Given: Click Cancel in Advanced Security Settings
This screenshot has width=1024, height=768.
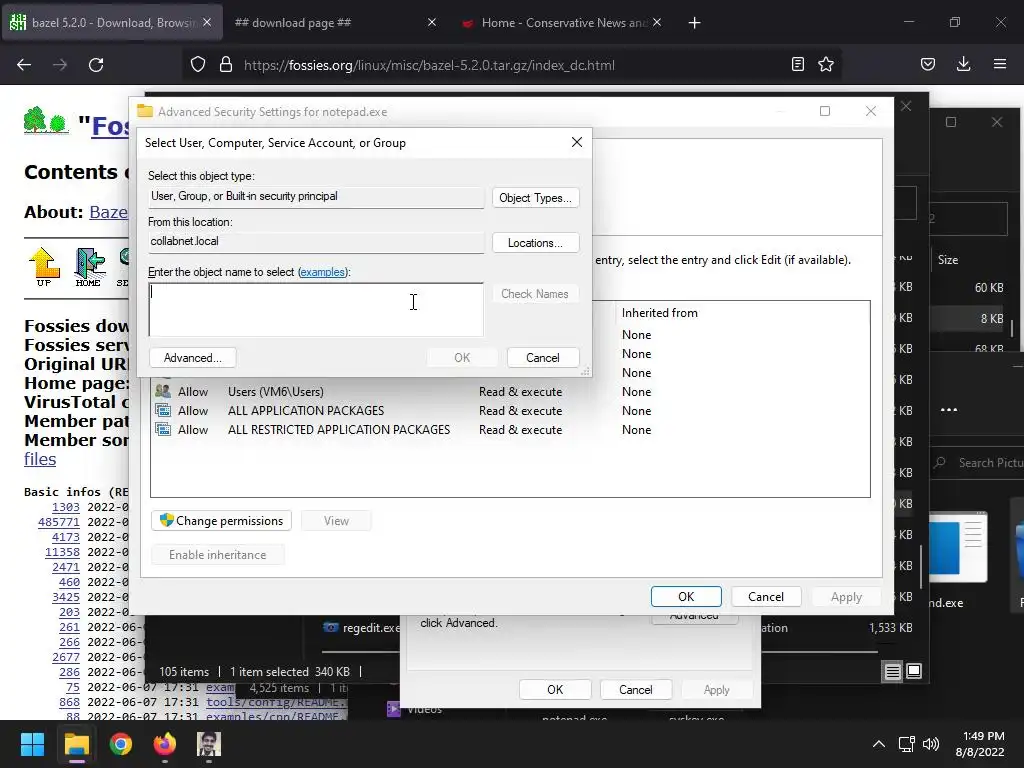Looking at the screenshot, I should click(x=765, y=596).
